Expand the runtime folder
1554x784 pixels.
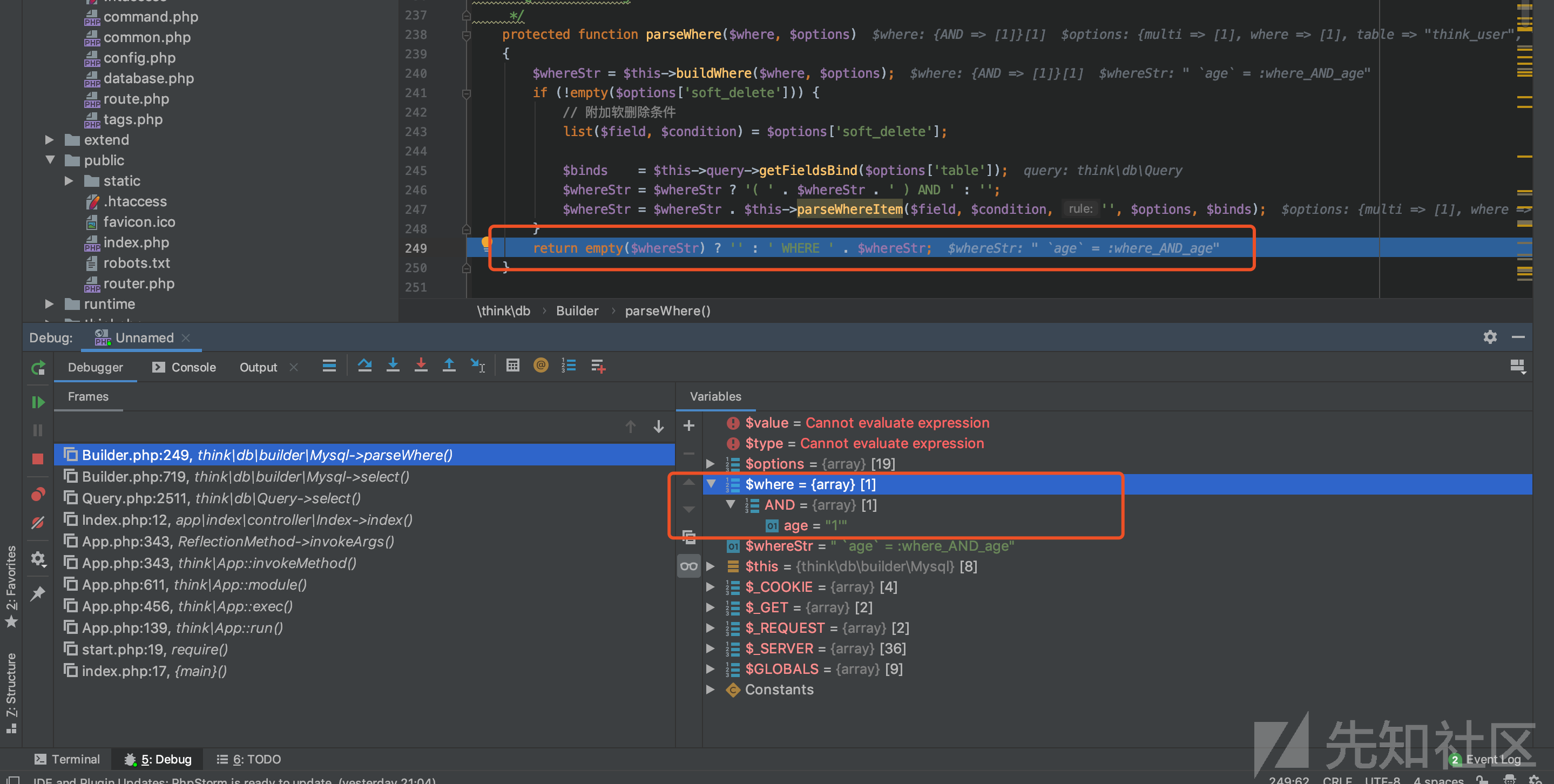coord(50,304)
